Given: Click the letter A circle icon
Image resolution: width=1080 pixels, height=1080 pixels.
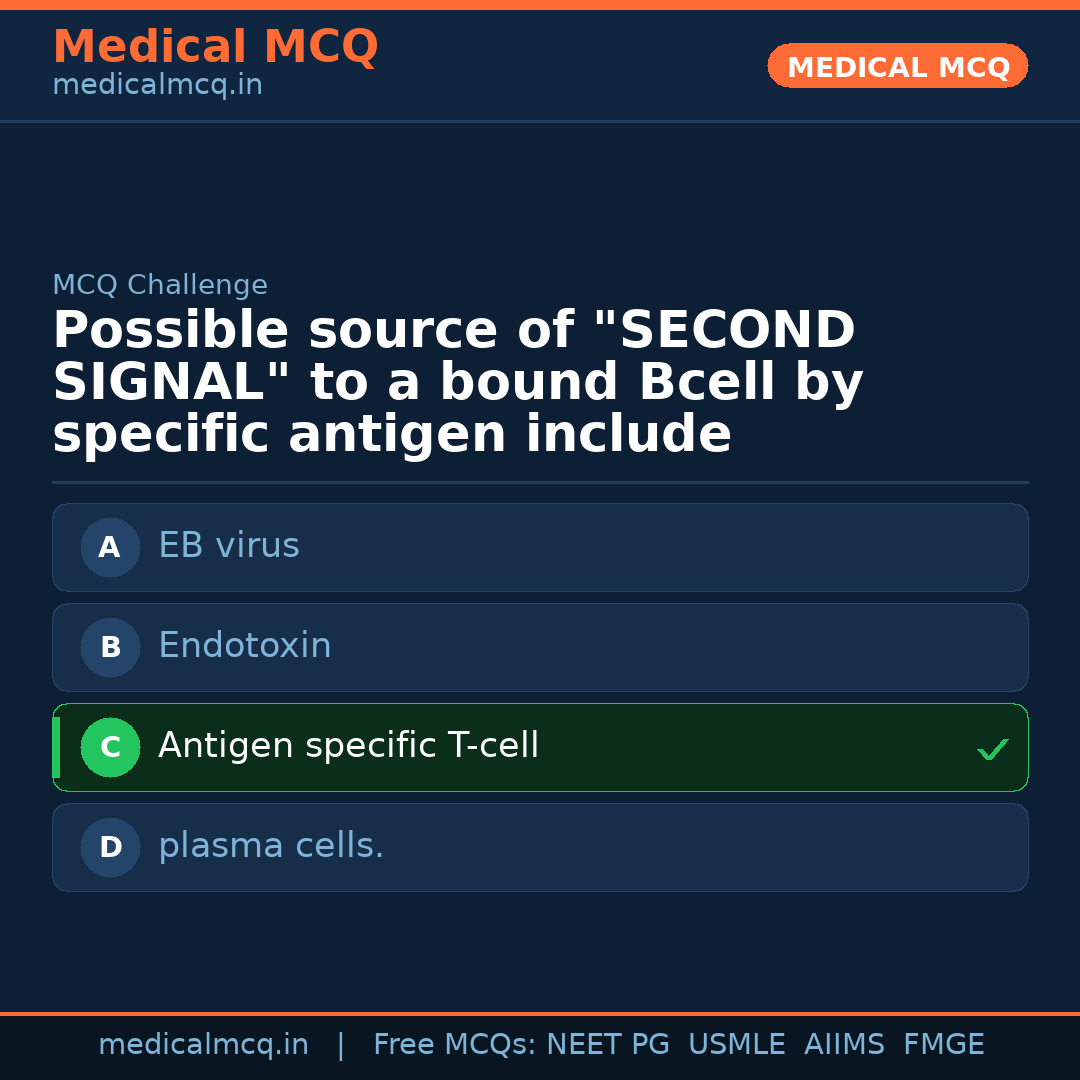Looking at the screenshot, I should coord(110,547).
